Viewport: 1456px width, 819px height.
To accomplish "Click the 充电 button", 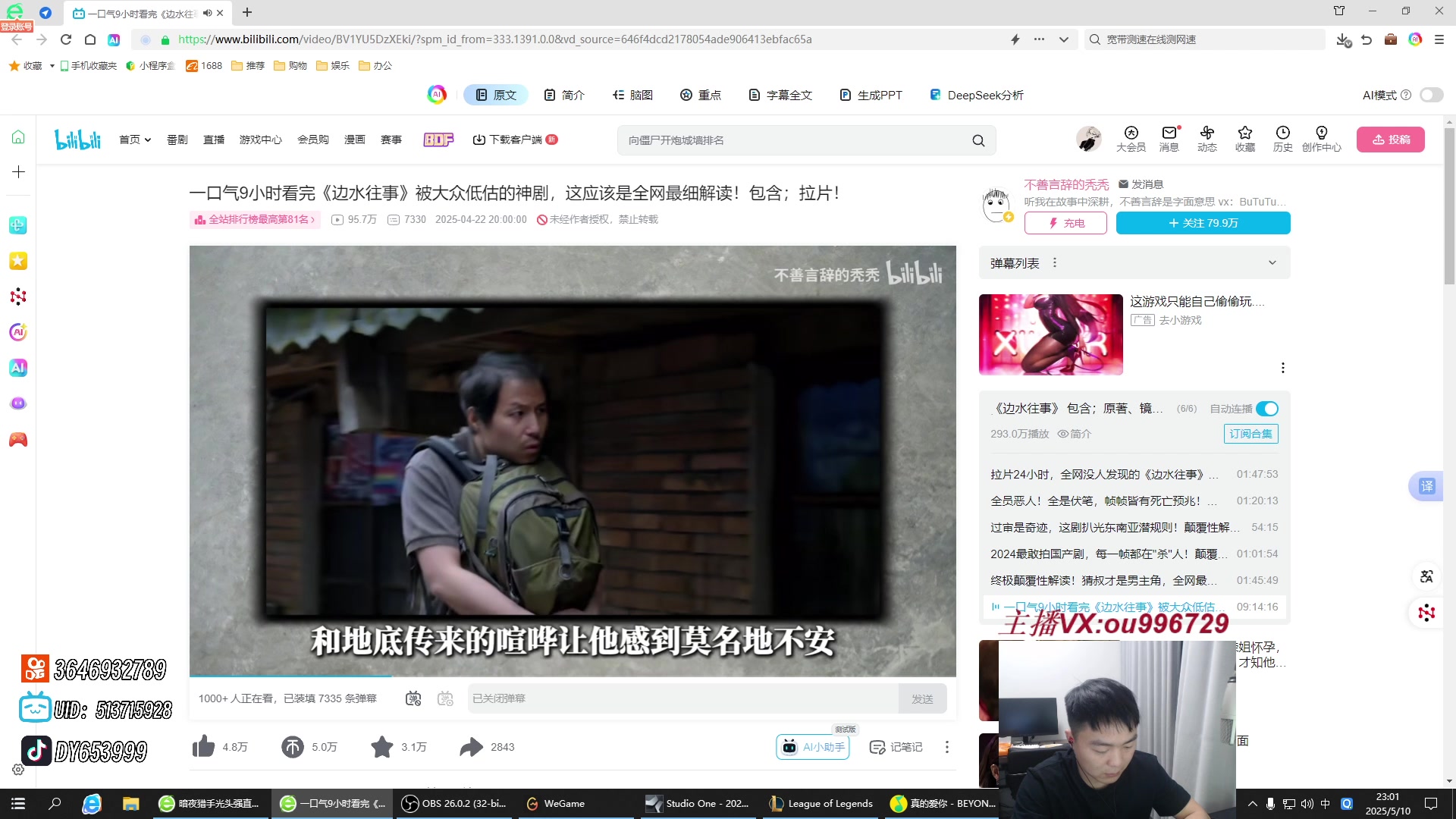I will coord(1065,223).
